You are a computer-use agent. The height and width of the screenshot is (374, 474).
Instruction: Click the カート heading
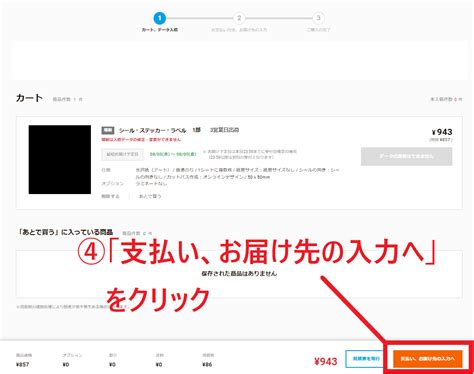tap(29, 98)
